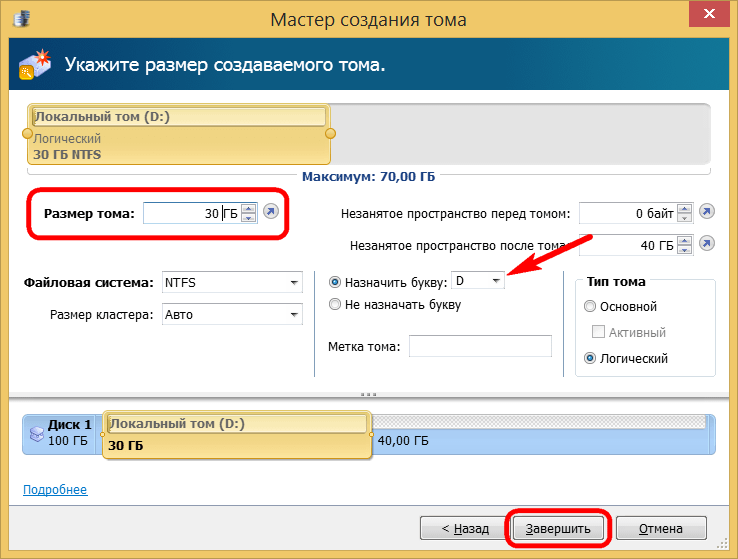
Task: Select the 'Логический' volume type
Action: (590, 358)
